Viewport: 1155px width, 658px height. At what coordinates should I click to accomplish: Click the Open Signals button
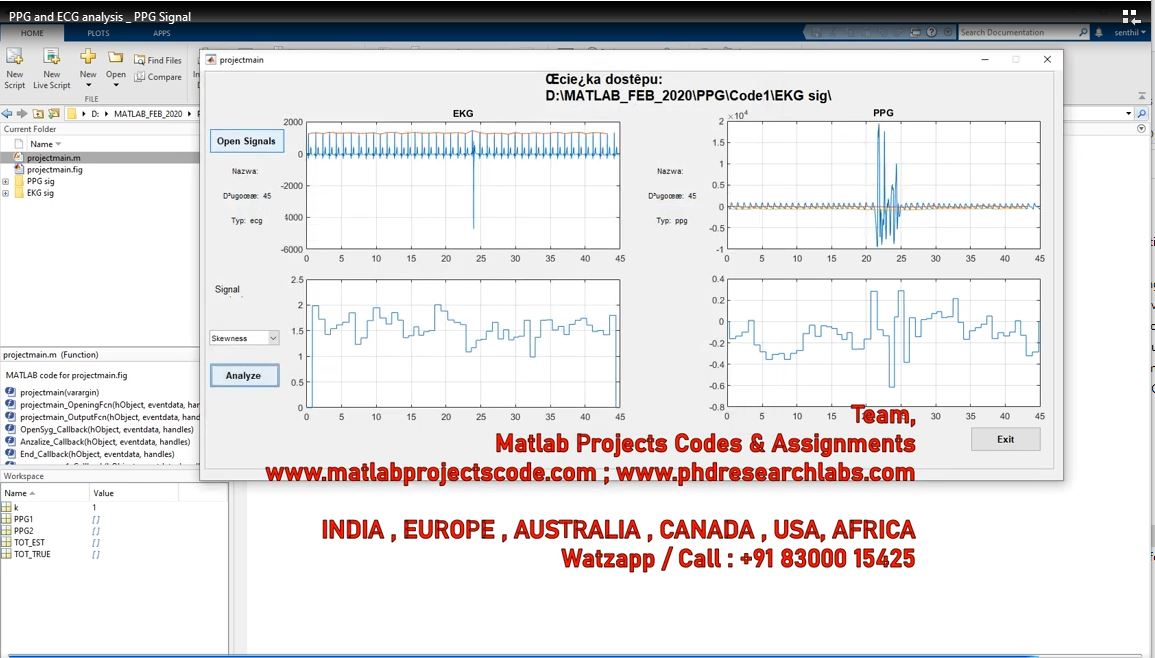coord(246,141)
